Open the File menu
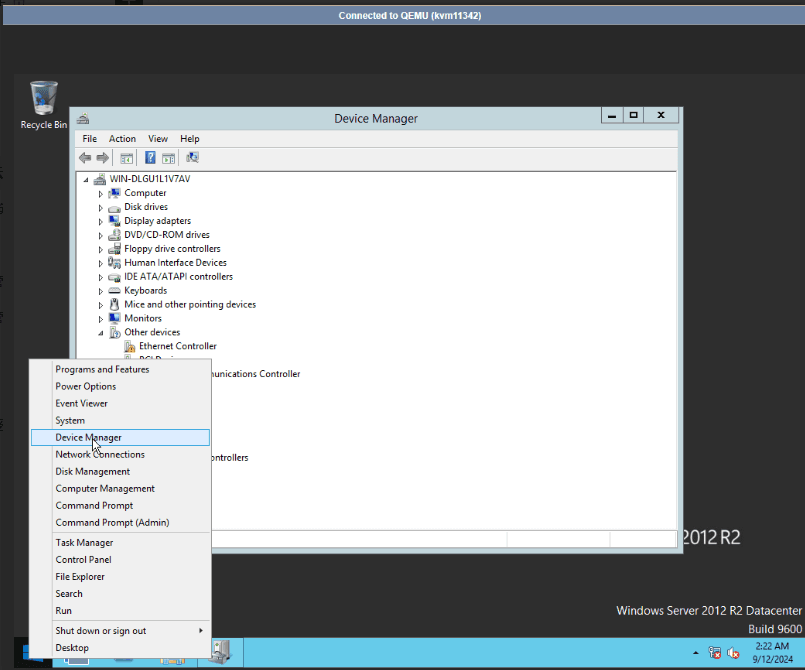805x670 pixels. 89,139
